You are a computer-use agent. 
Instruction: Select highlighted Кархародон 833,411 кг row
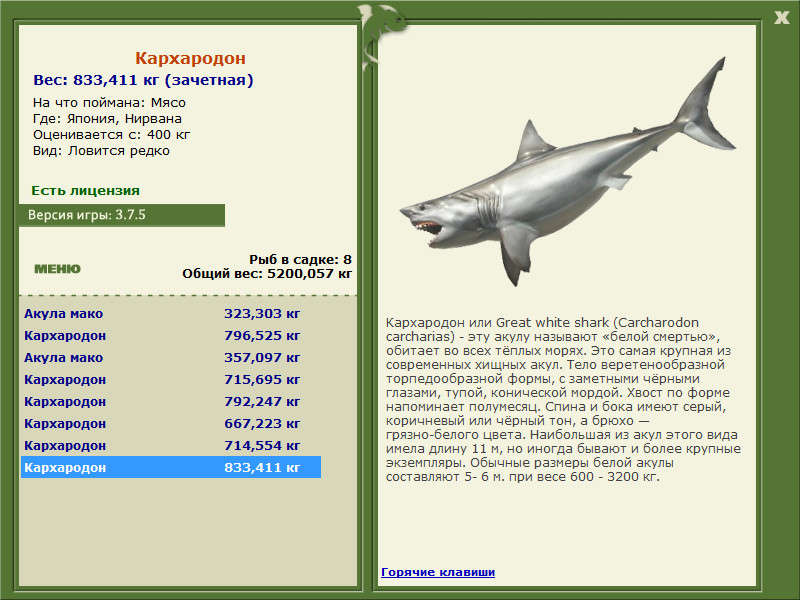171,467
